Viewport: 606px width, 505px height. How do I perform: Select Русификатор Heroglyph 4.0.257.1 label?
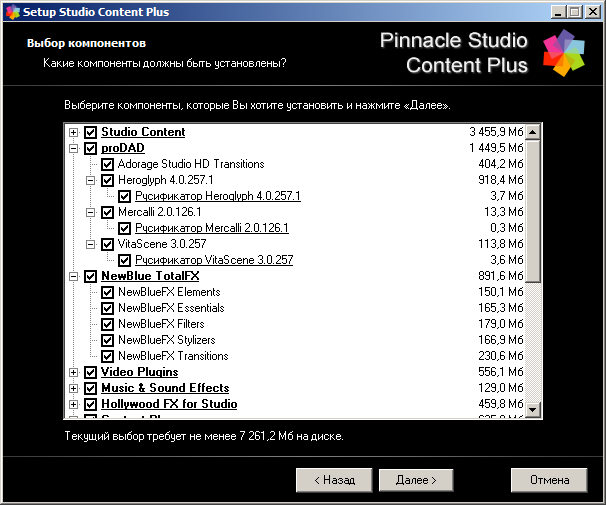pyautogui.click(x=218, y=196)
